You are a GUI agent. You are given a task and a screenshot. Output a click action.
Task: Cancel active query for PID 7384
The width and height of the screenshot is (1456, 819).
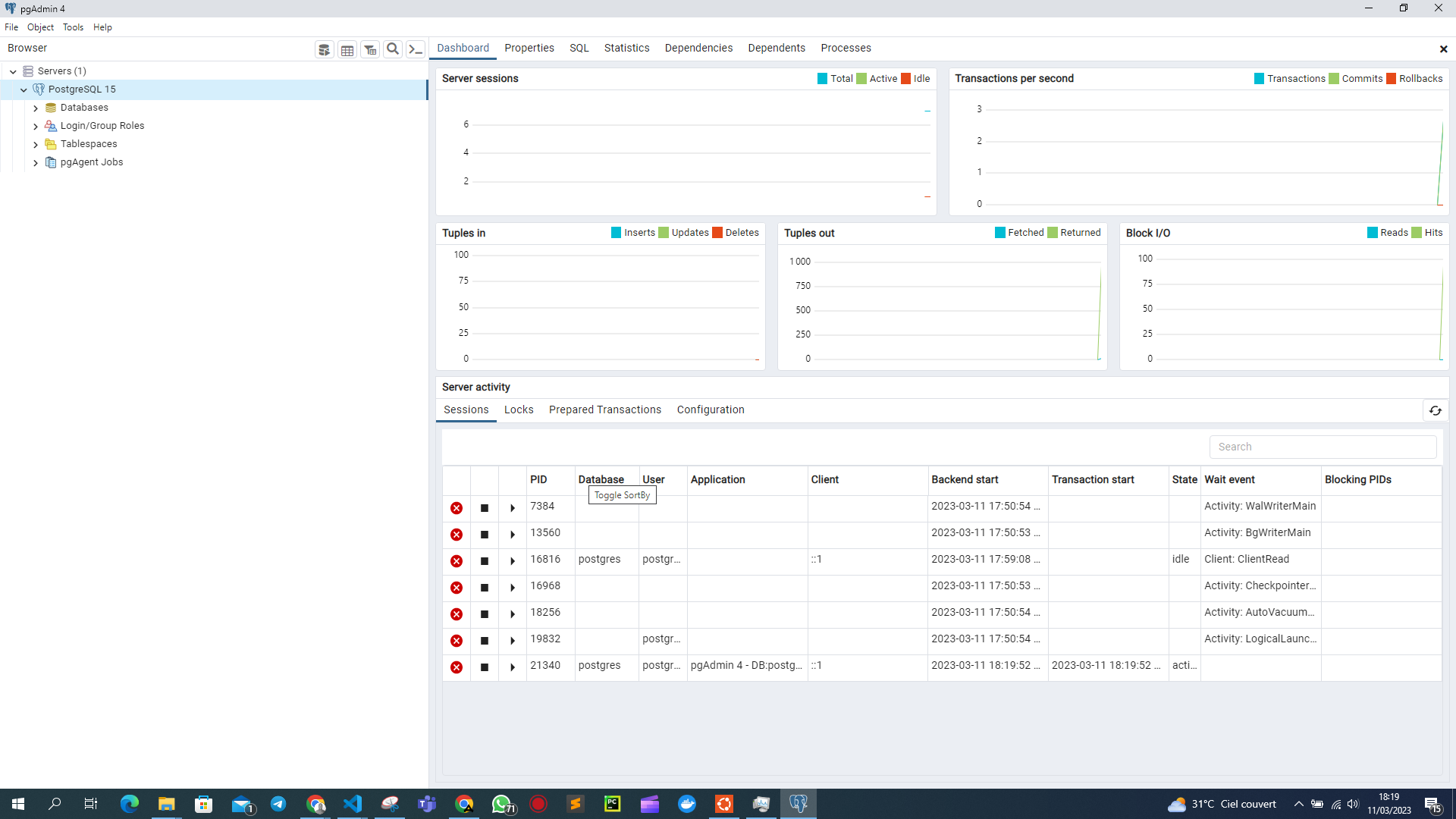tap(485, 508)
